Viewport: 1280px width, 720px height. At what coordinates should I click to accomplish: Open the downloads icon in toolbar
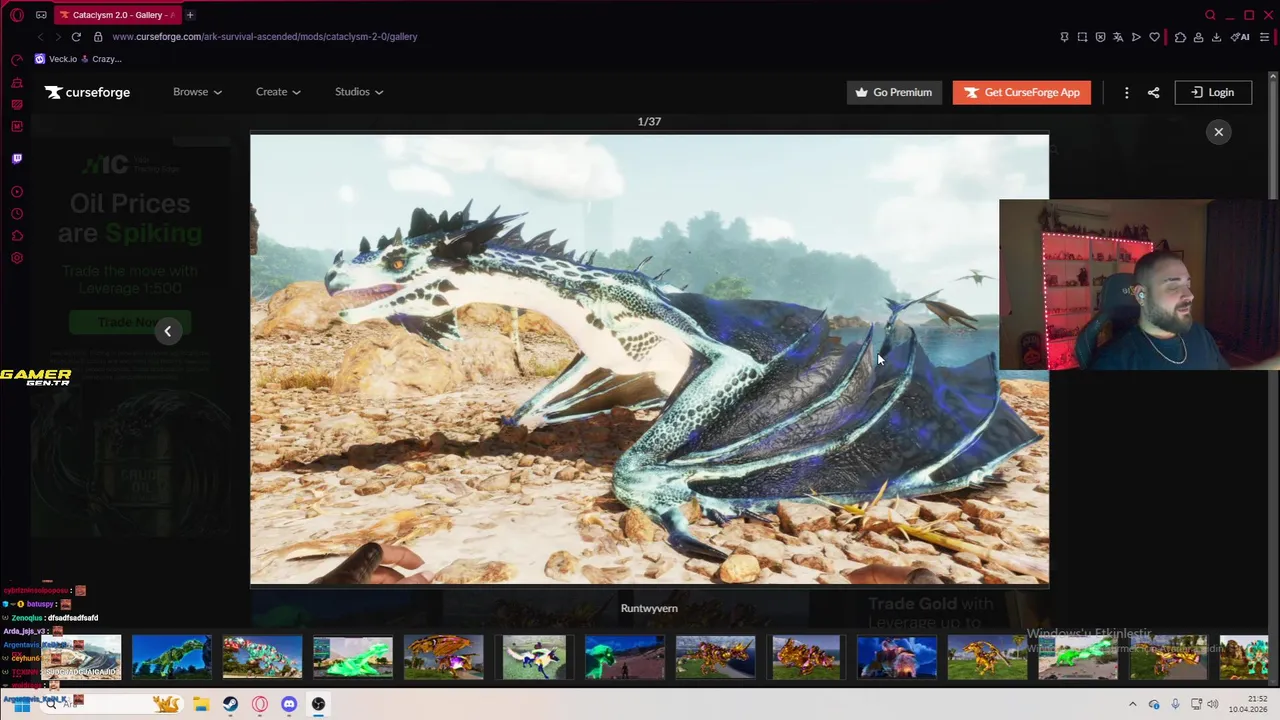[x=1216, y=37]
